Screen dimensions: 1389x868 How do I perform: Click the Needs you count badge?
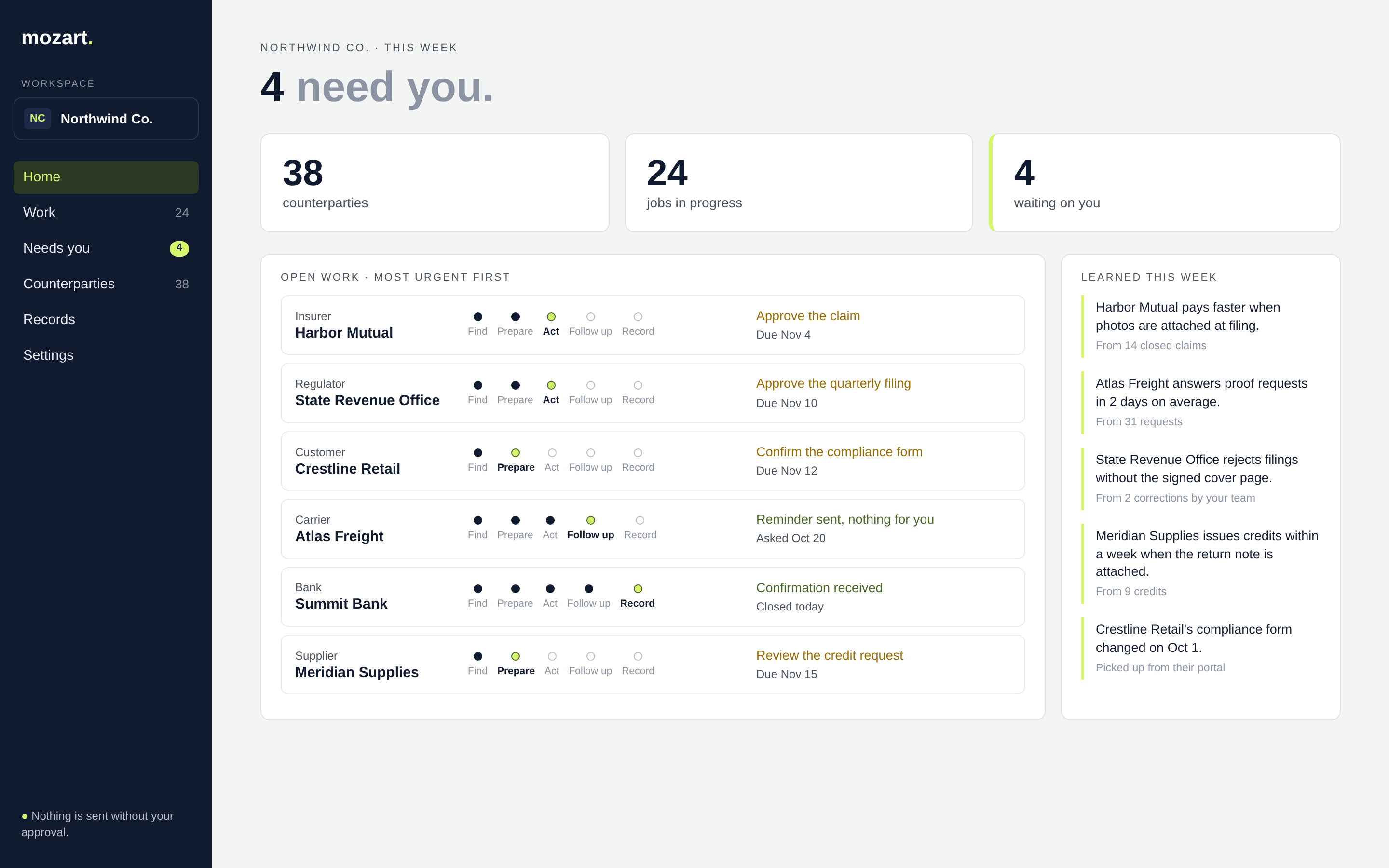click(x=179, y=248)
